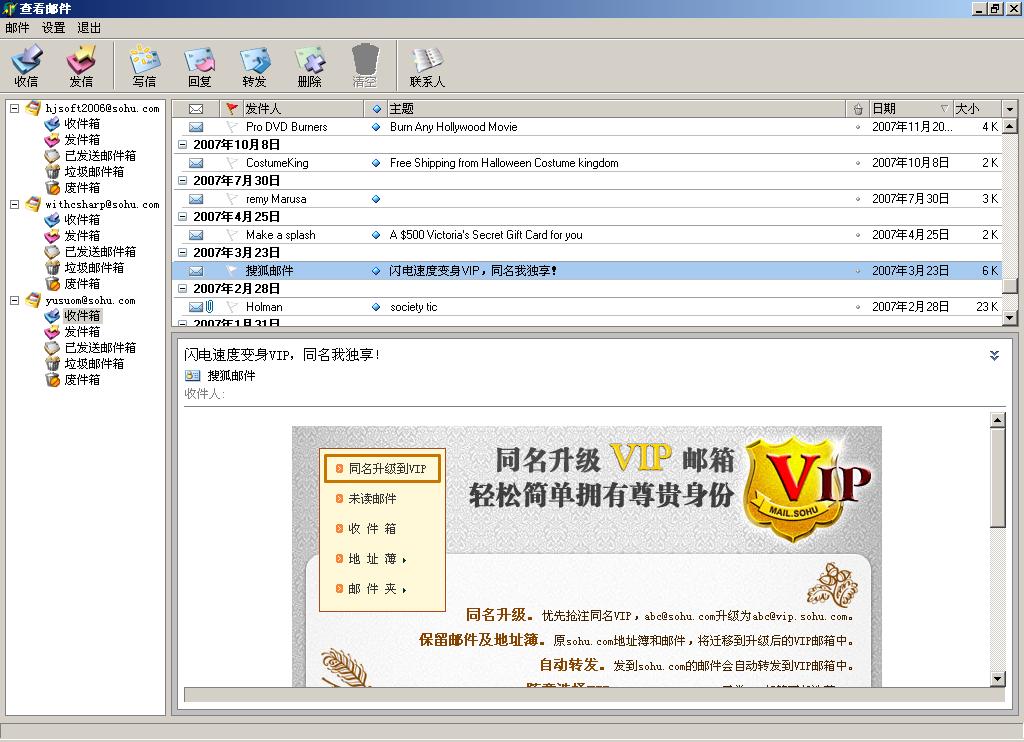Sort by the 发件人 column header
1024x742 pixels.
pyautogui.click(x=303, y=108)
